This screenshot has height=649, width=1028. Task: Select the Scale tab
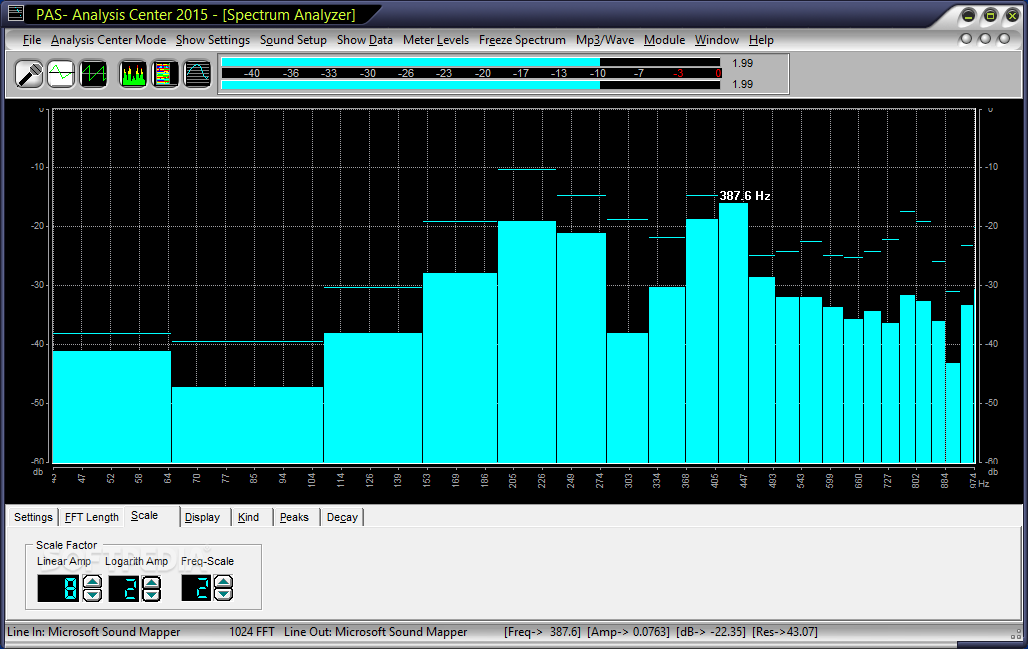pyautogui.click(x=144, y=515)
